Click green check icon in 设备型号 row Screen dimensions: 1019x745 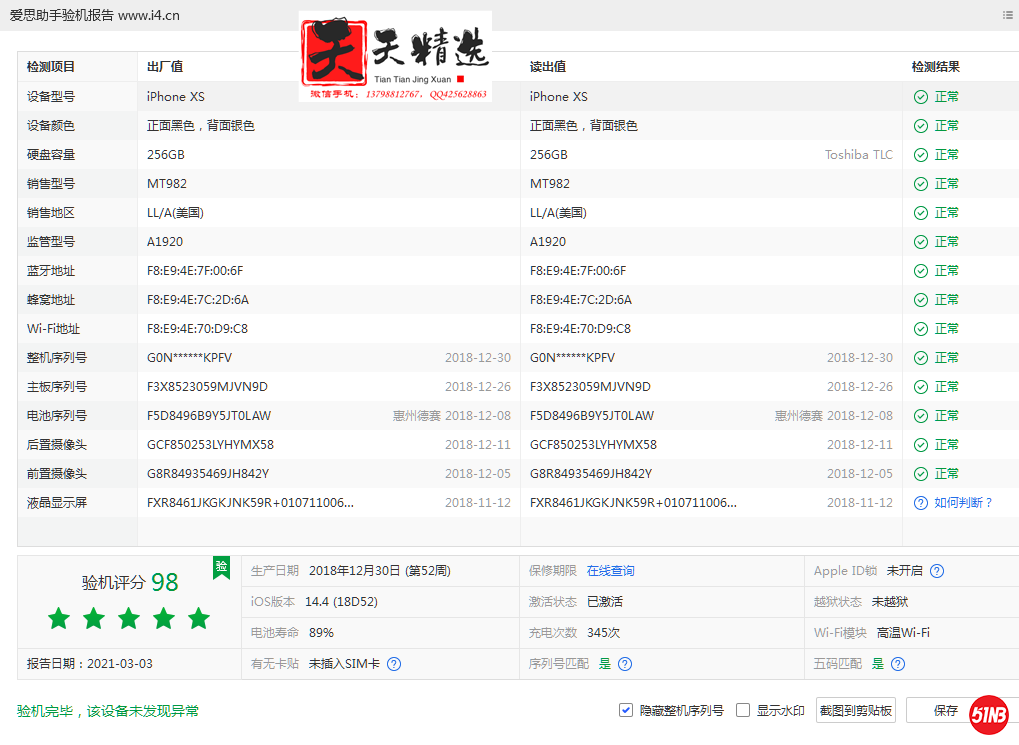tap(920, 97)
